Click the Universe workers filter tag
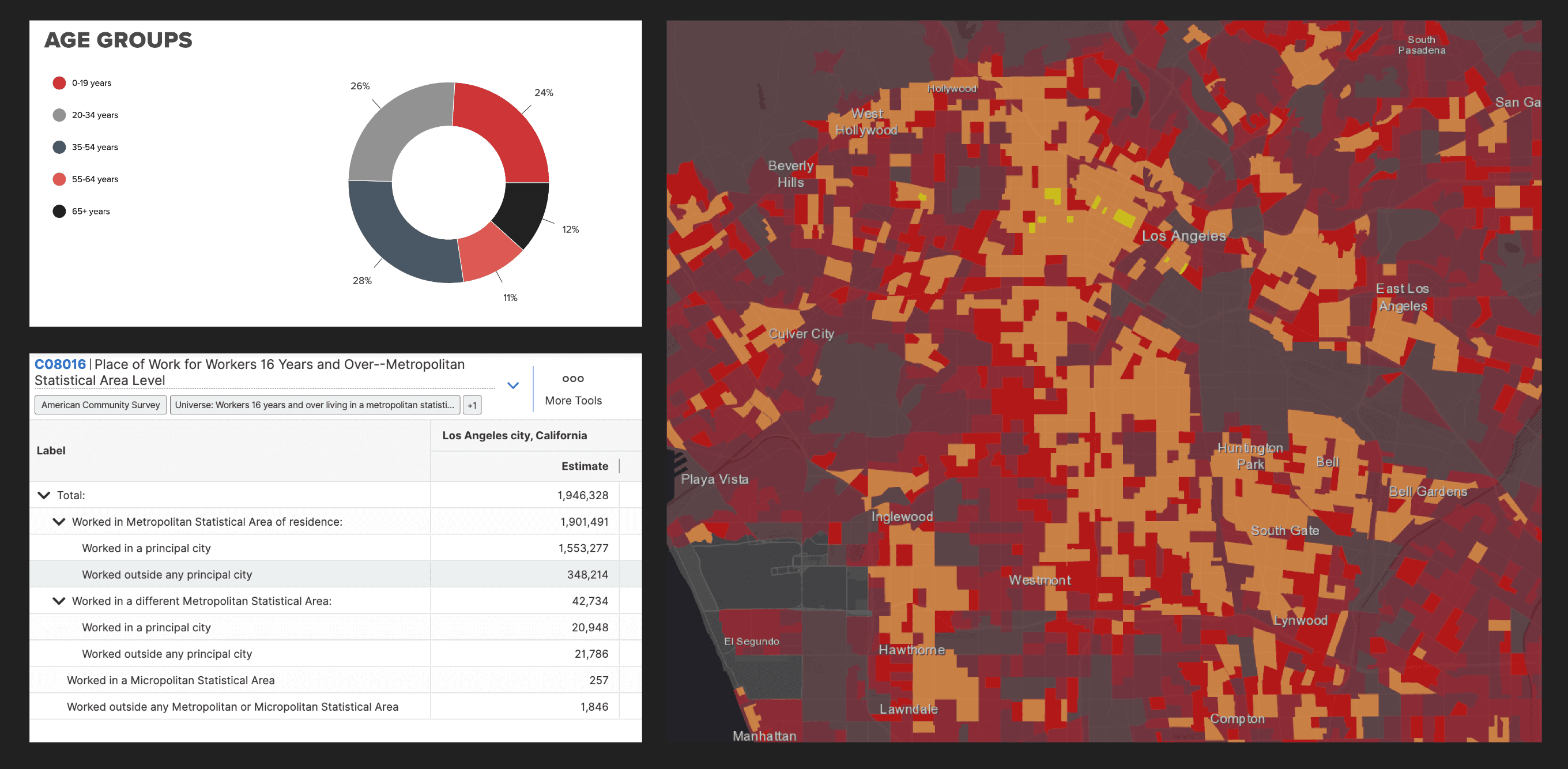The width and height of the screenshot is (1568, 769). [x=314, y=405]
